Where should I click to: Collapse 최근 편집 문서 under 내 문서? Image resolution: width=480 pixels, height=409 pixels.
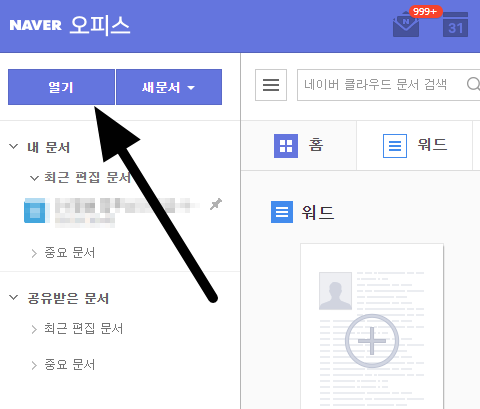(34, 178)
